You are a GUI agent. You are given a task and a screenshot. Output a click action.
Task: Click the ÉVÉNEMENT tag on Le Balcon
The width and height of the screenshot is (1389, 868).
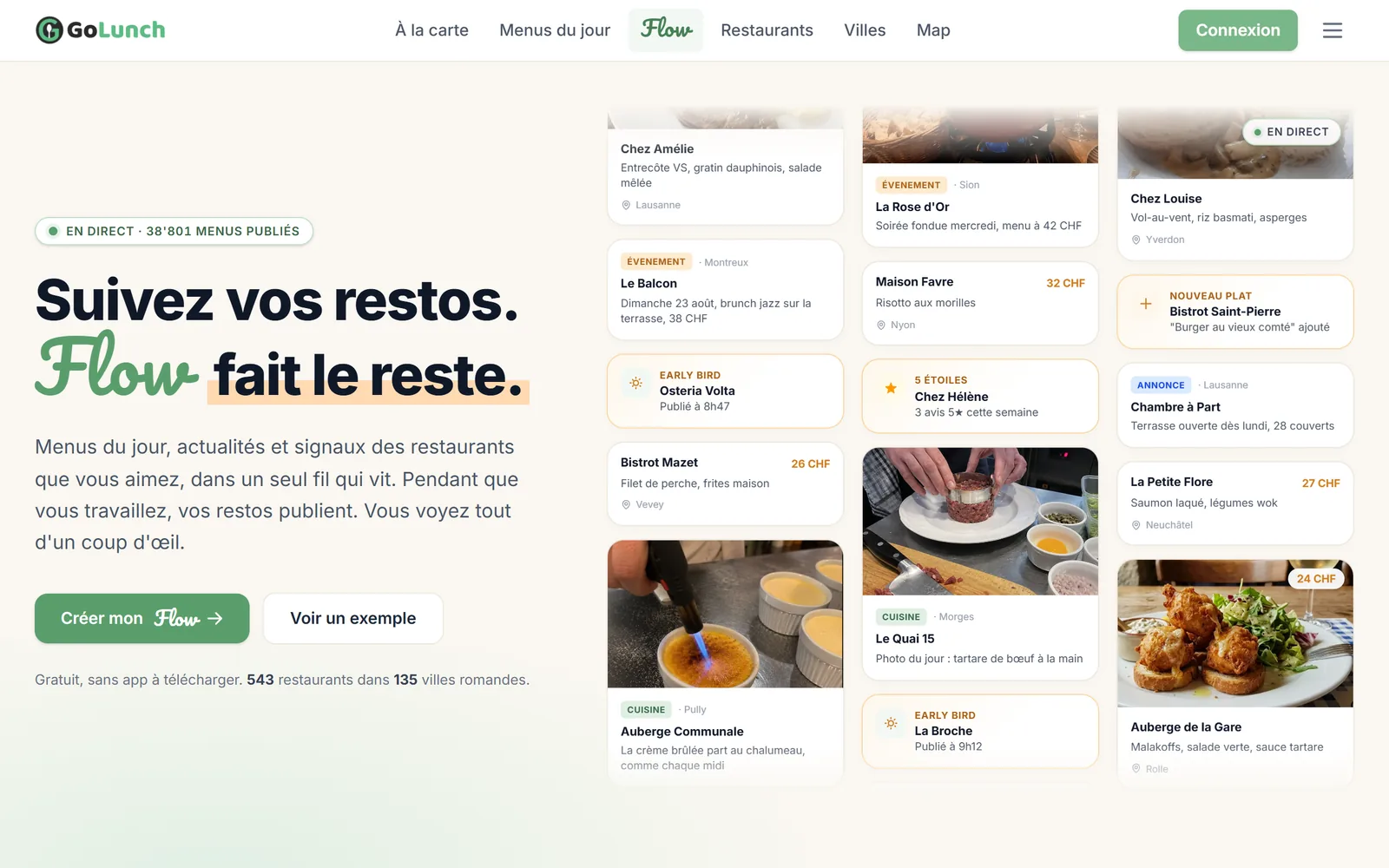tap(656, 261)
